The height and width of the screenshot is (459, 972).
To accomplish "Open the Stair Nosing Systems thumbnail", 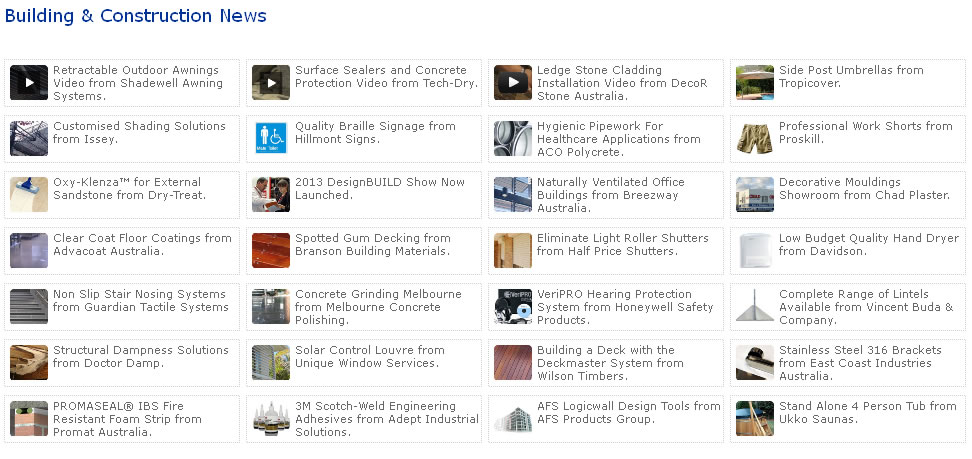I will pos(29,306).
